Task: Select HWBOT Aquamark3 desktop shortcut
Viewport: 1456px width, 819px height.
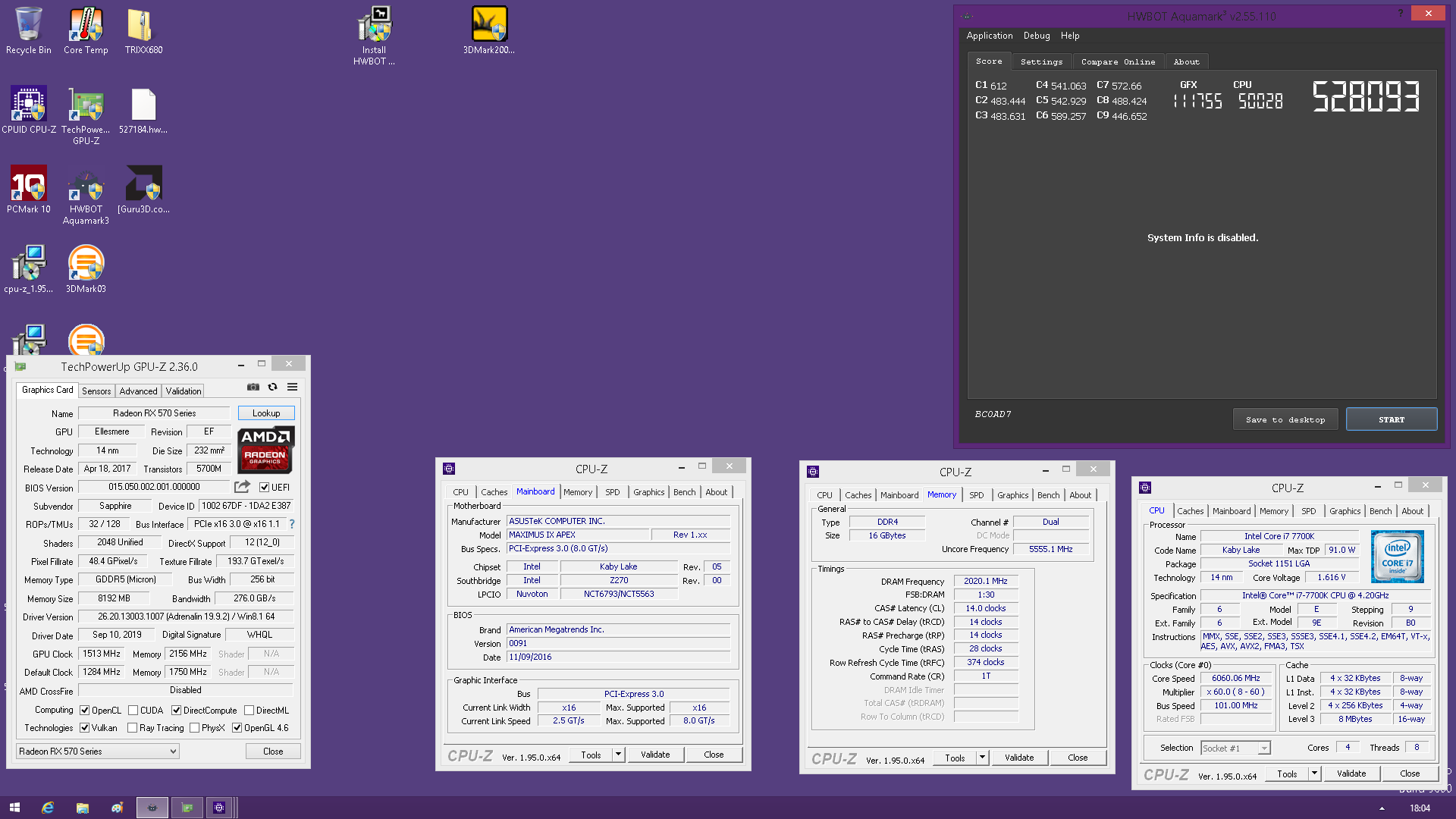Action: (x=86, y=195)
